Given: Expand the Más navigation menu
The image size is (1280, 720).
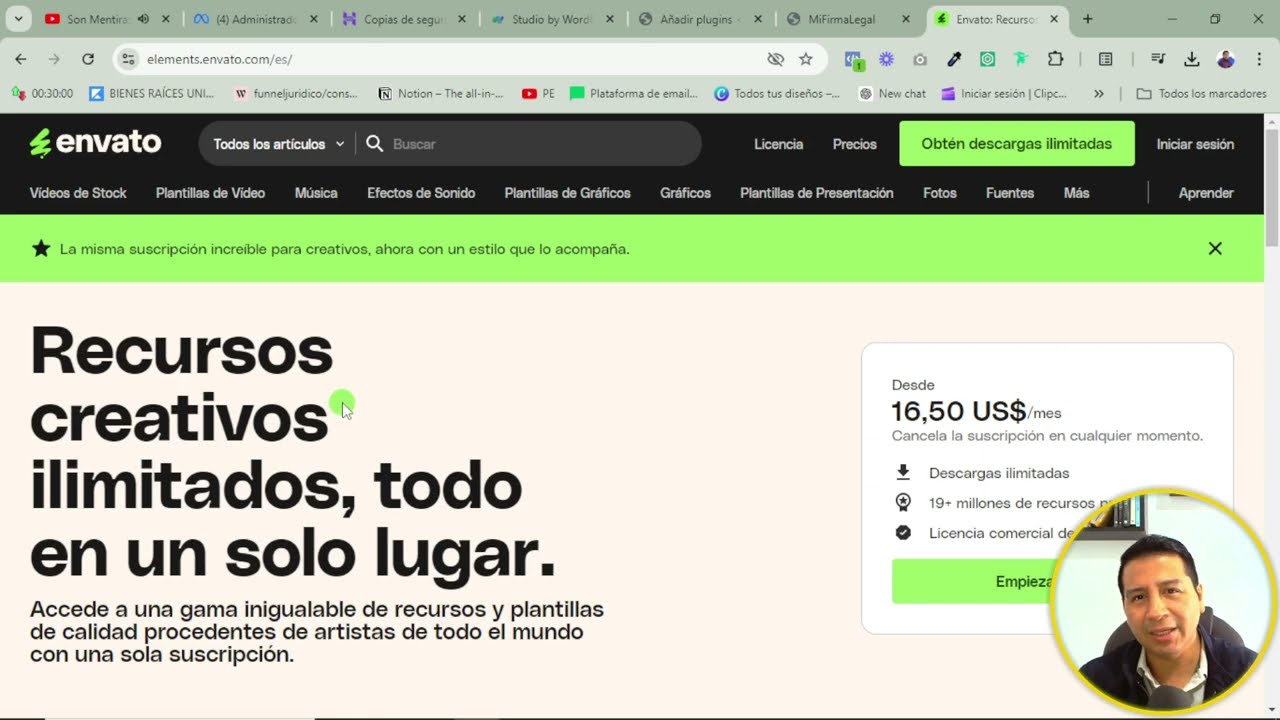Looking at the screenshot, I should [x=1076, y=193].
